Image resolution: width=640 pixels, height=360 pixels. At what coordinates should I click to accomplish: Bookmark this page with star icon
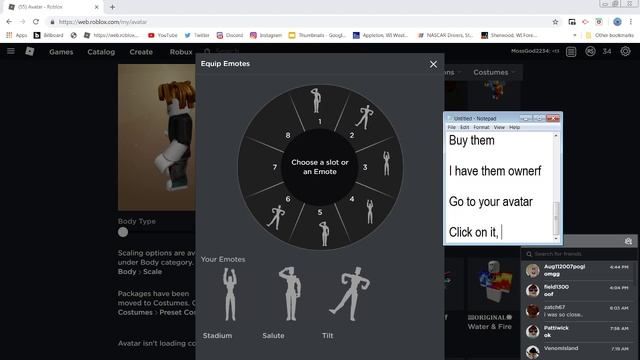tap(555, 22)
